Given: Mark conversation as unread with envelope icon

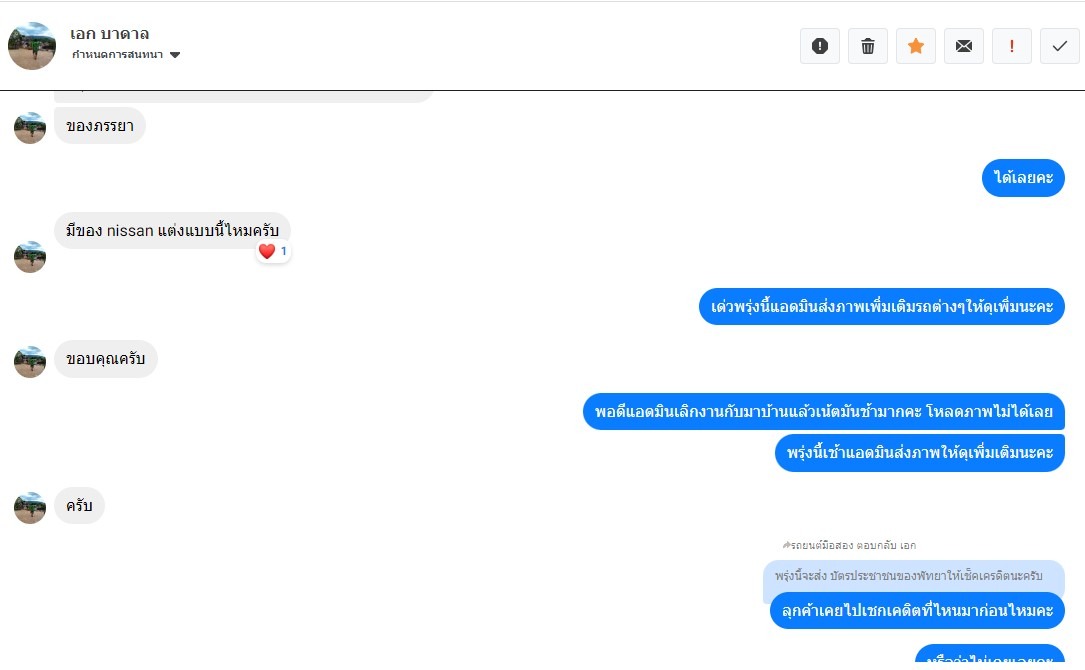Looking at the screenshot, I should coord(963,46).
